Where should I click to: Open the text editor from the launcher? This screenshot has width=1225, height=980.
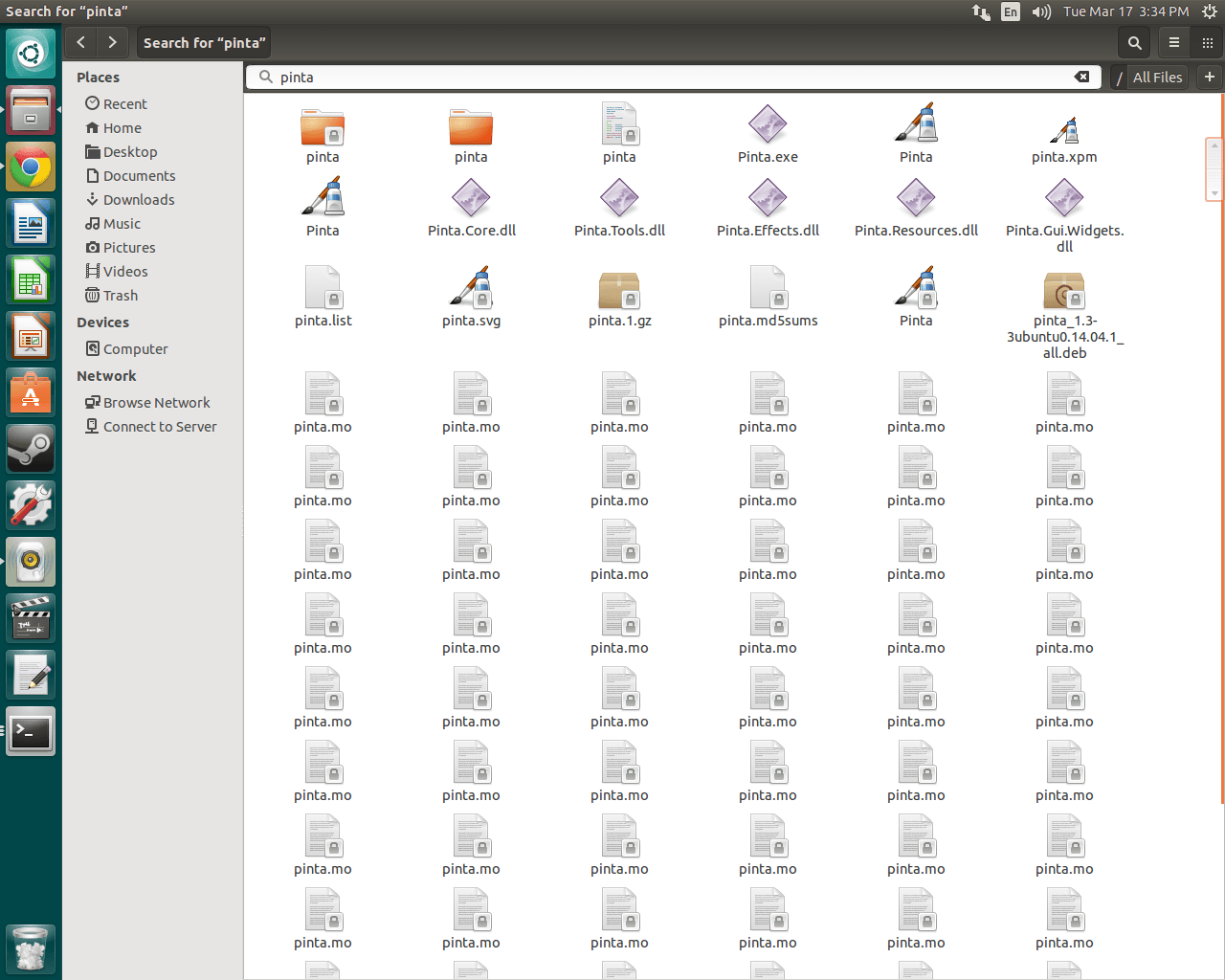click(x=31, y=675)
